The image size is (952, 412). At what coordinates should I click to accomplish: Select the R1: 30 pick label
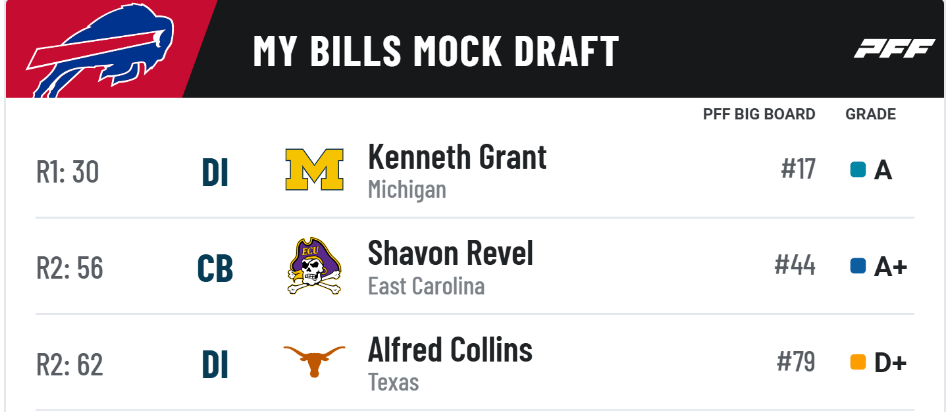(x=67, y=172)
